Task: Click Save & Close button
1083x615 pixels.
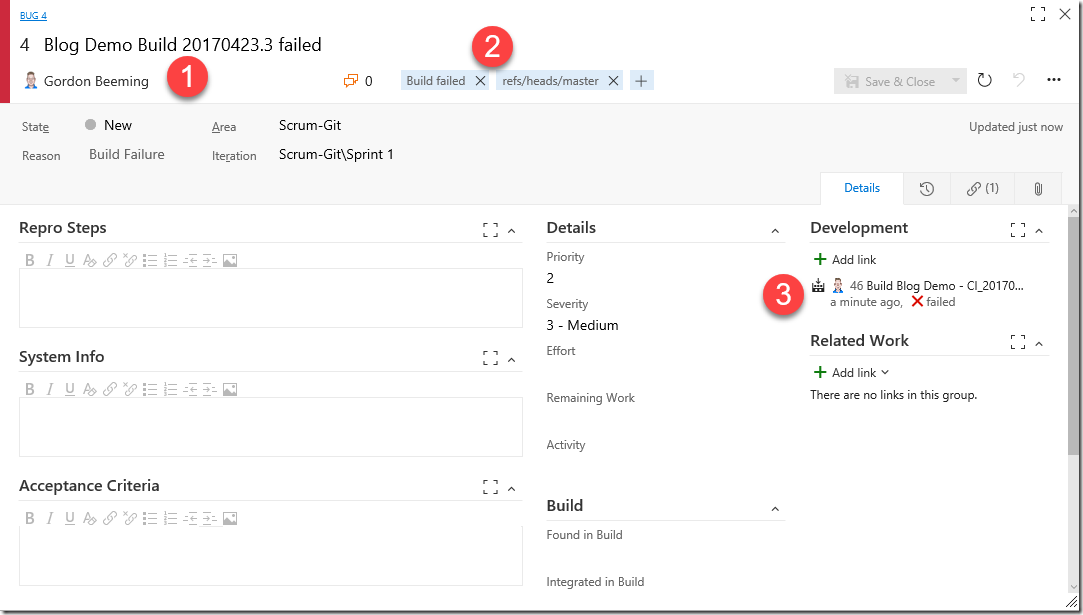Action: pyautogui.click(x=890, y=82)
